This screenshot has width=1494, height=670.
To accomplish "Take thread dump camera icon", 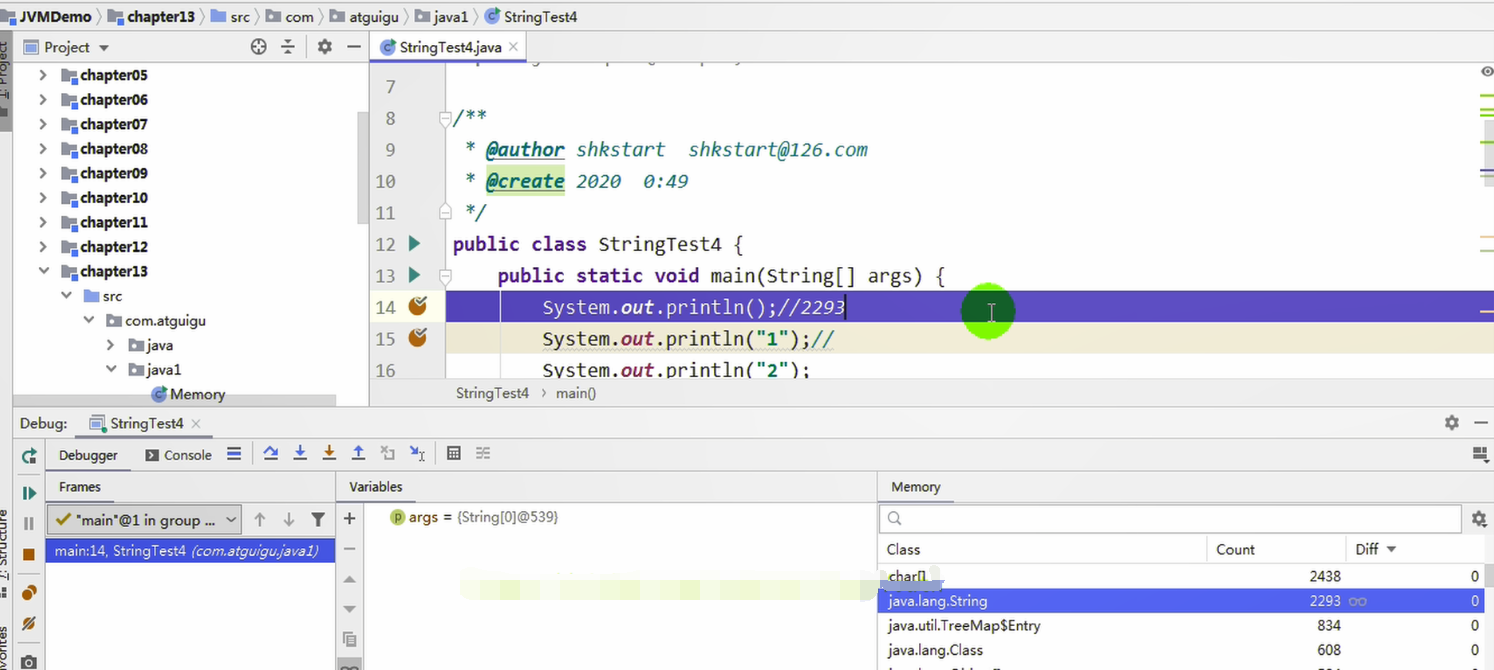I will coord(29,661).
